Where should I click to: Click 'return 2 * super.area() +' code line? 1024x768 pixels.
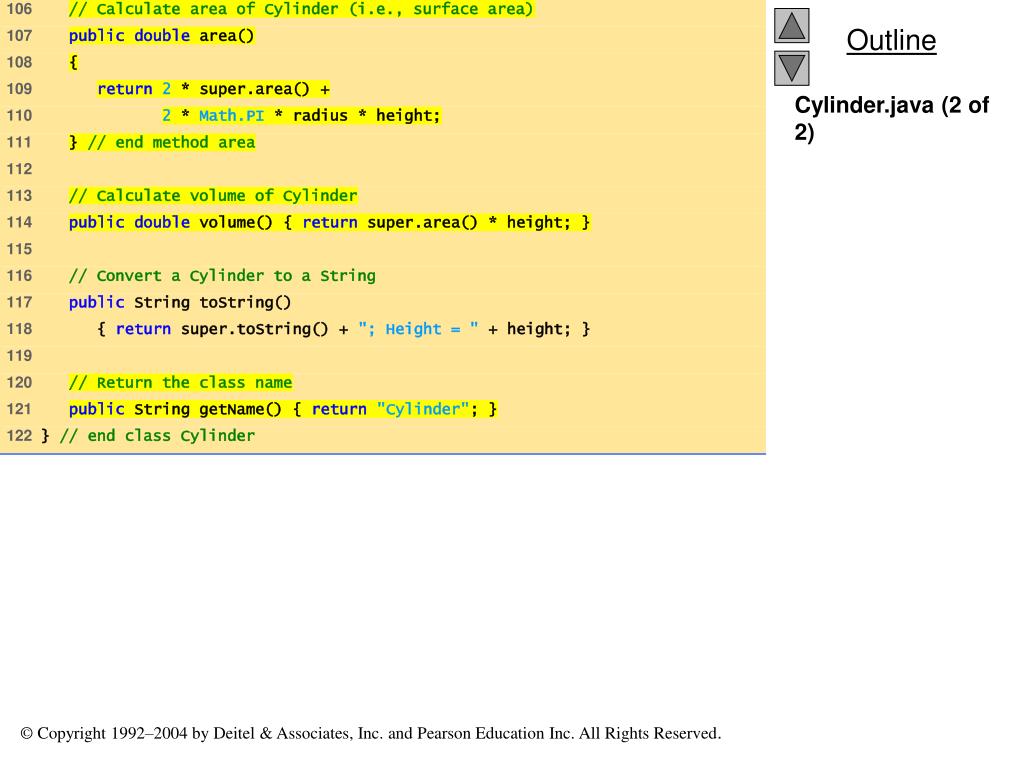coord(214,89)
